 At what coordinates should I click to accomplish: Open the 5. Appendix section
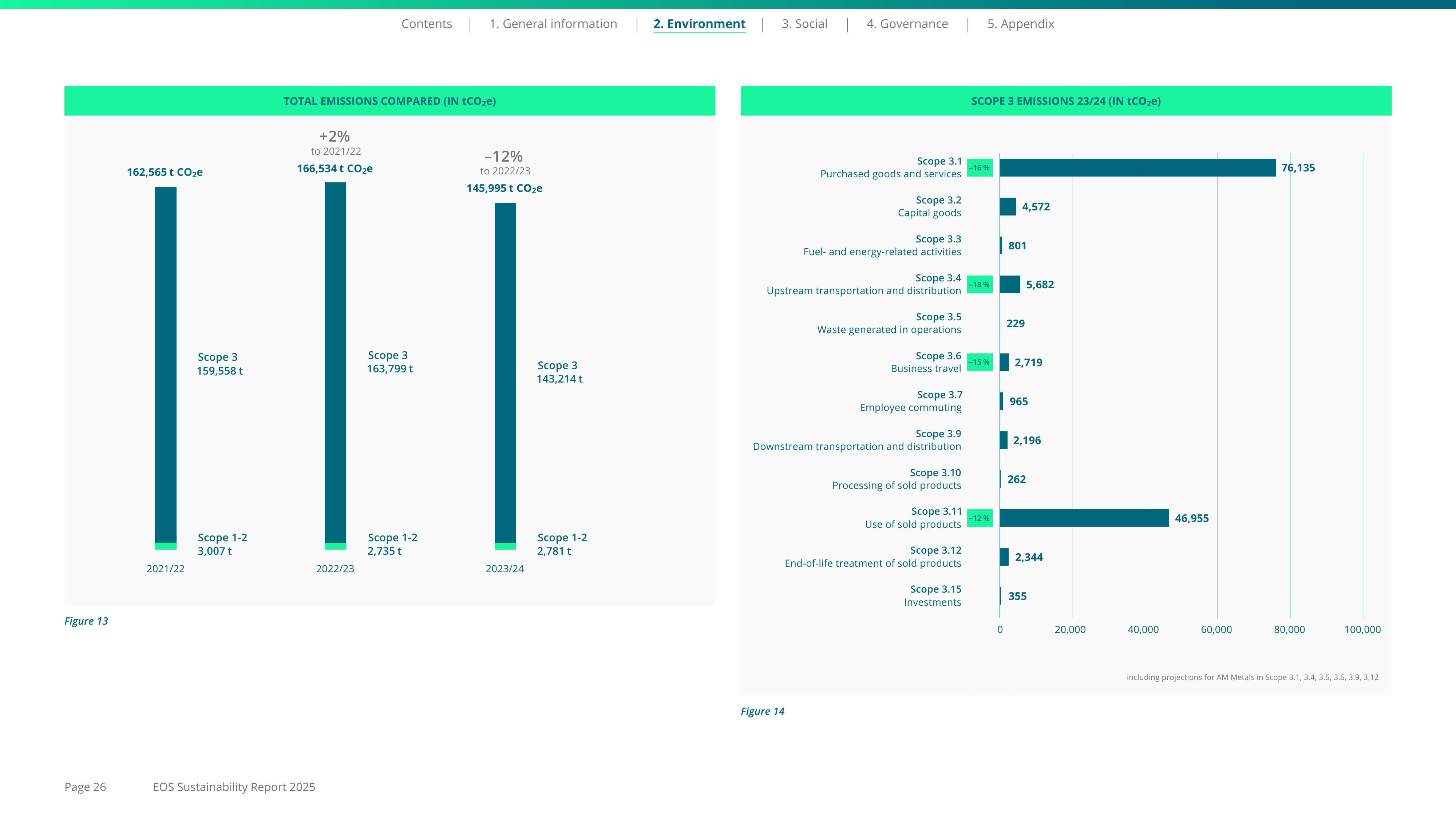pyautogui.click(x=1021, y=24)
